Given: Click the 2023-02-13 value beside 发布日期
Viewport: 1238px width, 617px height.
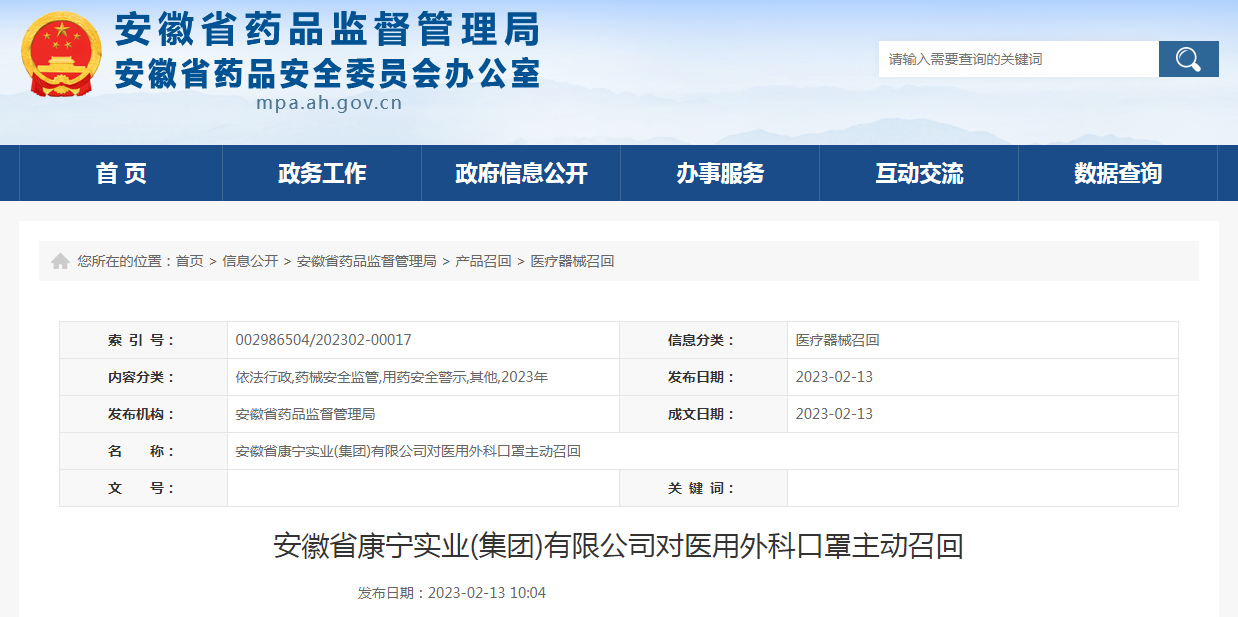Looking at the screenshot, I should pos(834,377).
